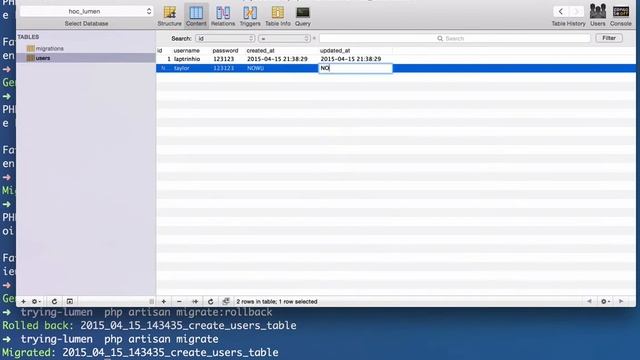Open the search field column dropdown
The width and height of the screenshot is (640, 360).
pyautogui.click(x=225, y=38)
